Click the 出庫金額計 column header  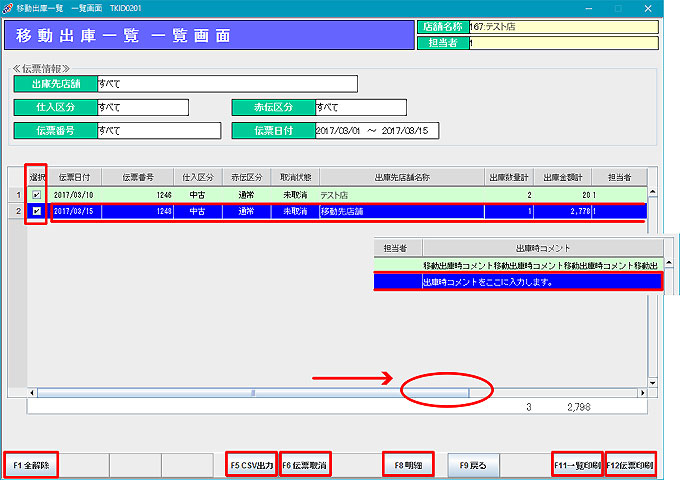563,177
